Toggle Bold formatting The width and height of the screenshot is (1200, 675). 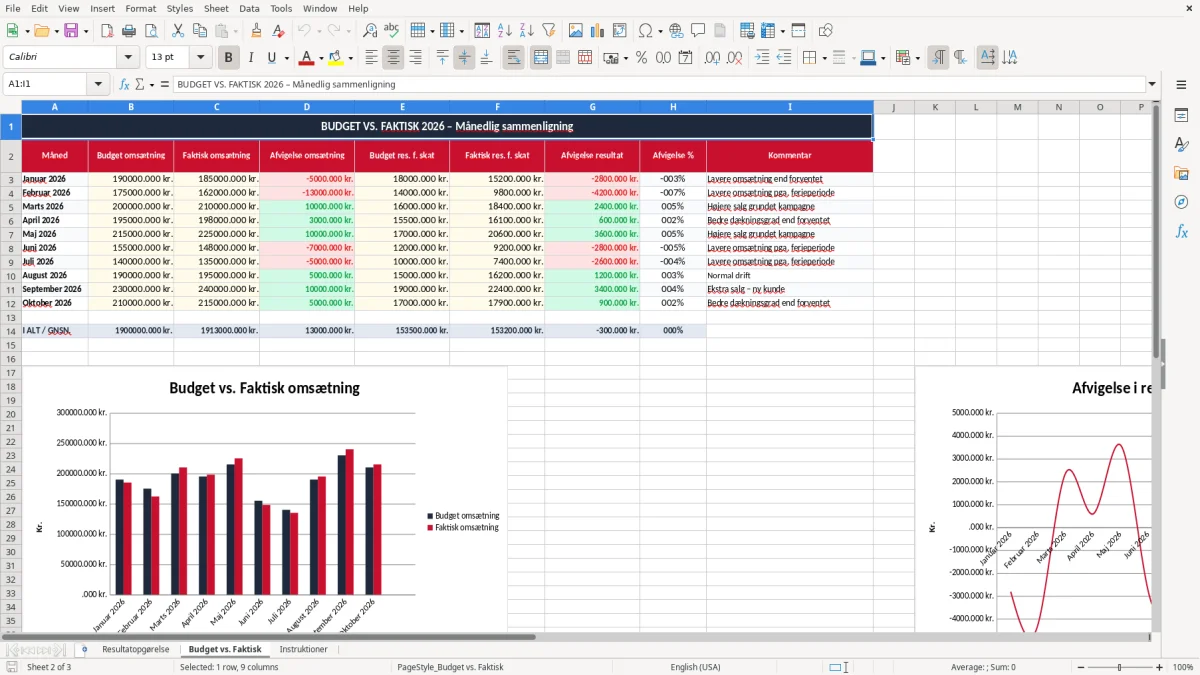(229, 58)
